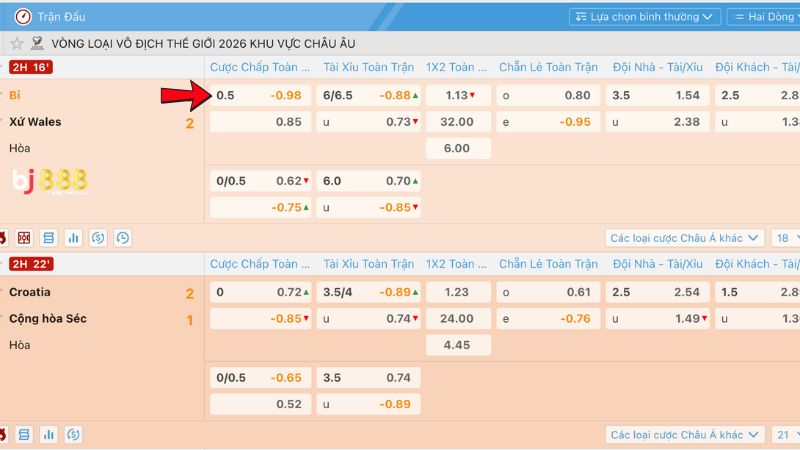Bet handicap odds 0.52

coord(260,405)
